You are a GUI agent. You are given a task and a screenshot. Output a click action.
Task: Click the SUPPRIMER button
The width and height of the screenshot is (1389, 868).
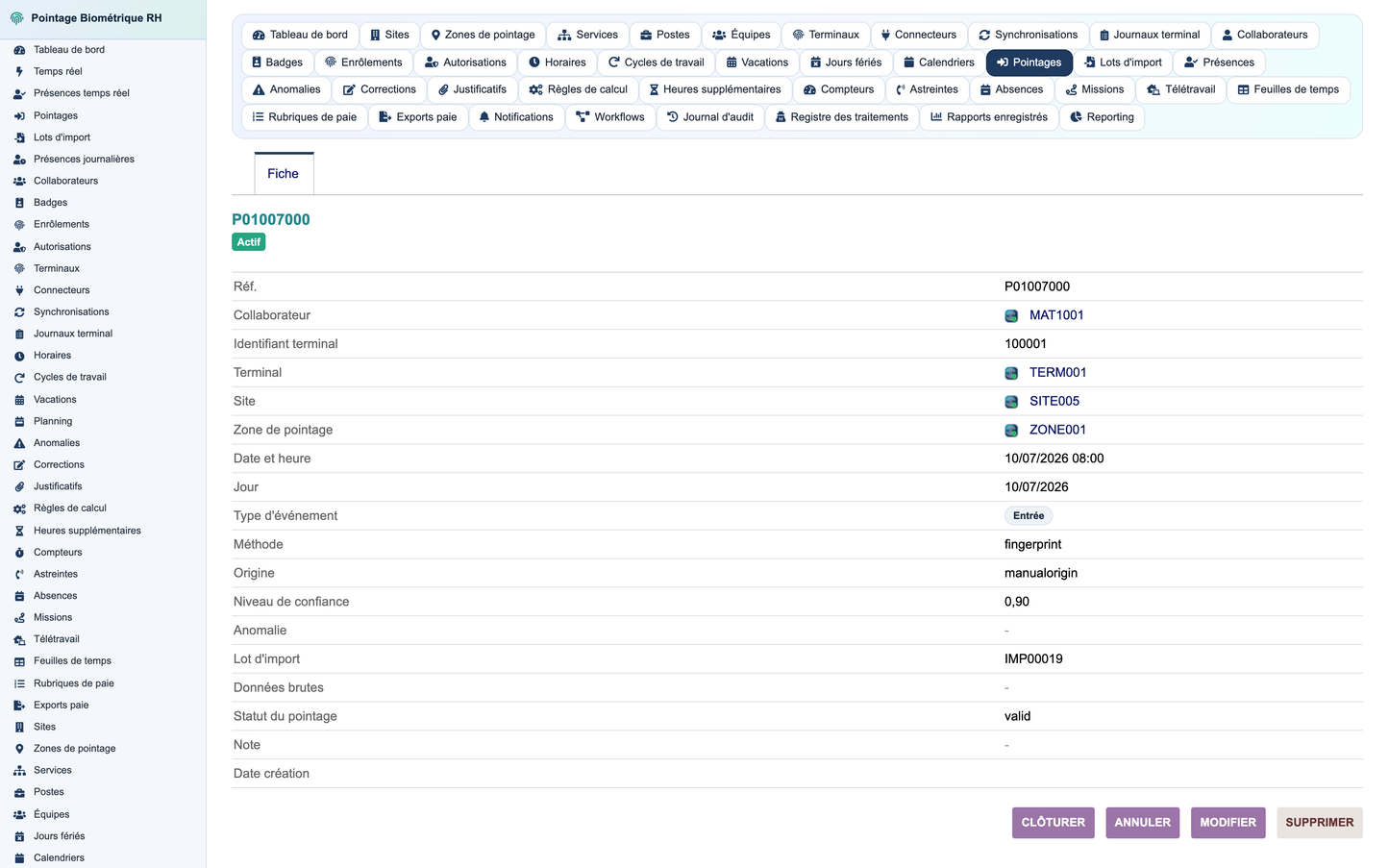(1319, 823)
